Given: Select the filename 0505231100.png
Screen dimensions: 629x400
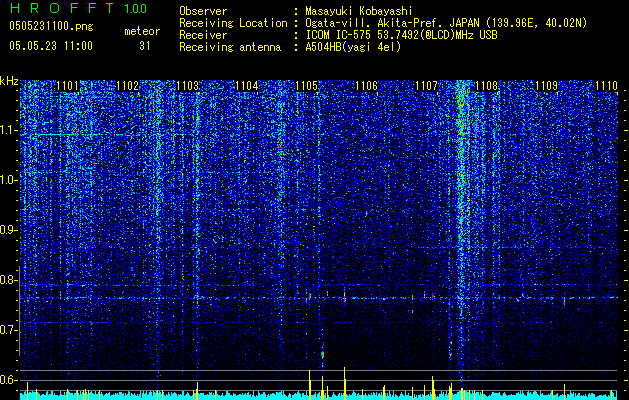Looking at the screenshot, I should click(x=51, y=26).
